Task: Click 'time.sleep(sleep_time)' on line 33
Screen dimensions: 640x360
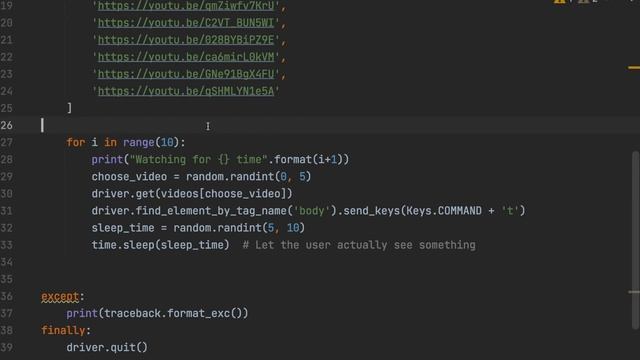Action: tap(161, 245)
